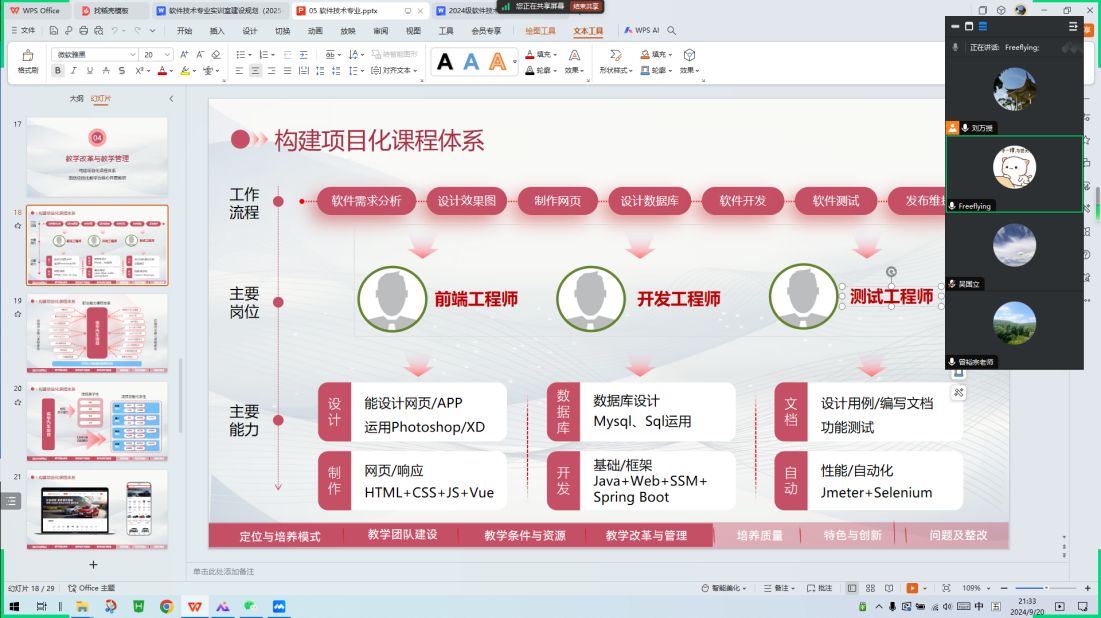Click the black text style preset A
Image resolution: width=1101 pixels, height=618 pixels.
[x=444, y=62]
